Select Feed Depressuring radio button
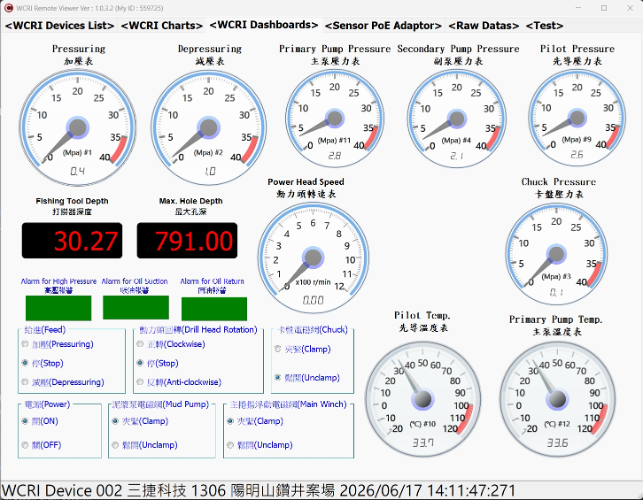The image size is (644, 500). [25, 382]
